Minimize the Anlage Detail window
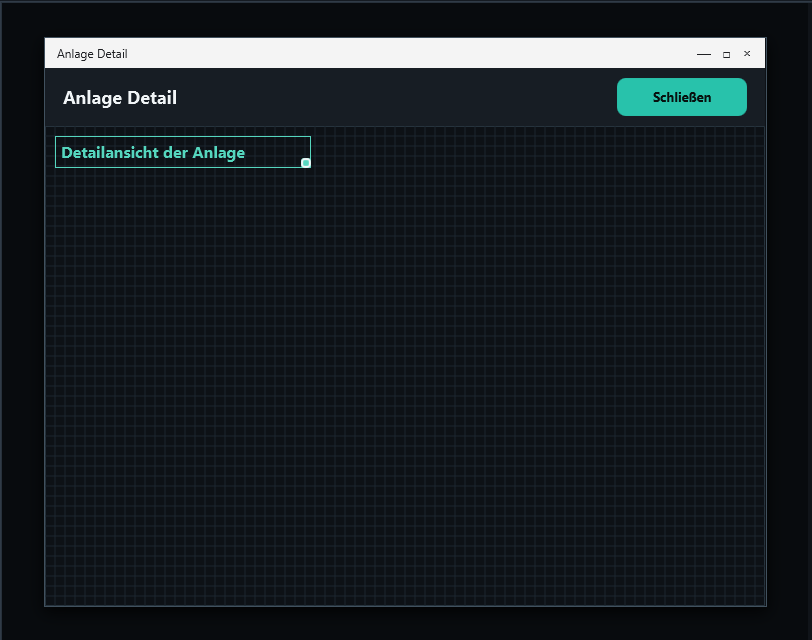This screenshot has width=812, height=640. [703, 54]
